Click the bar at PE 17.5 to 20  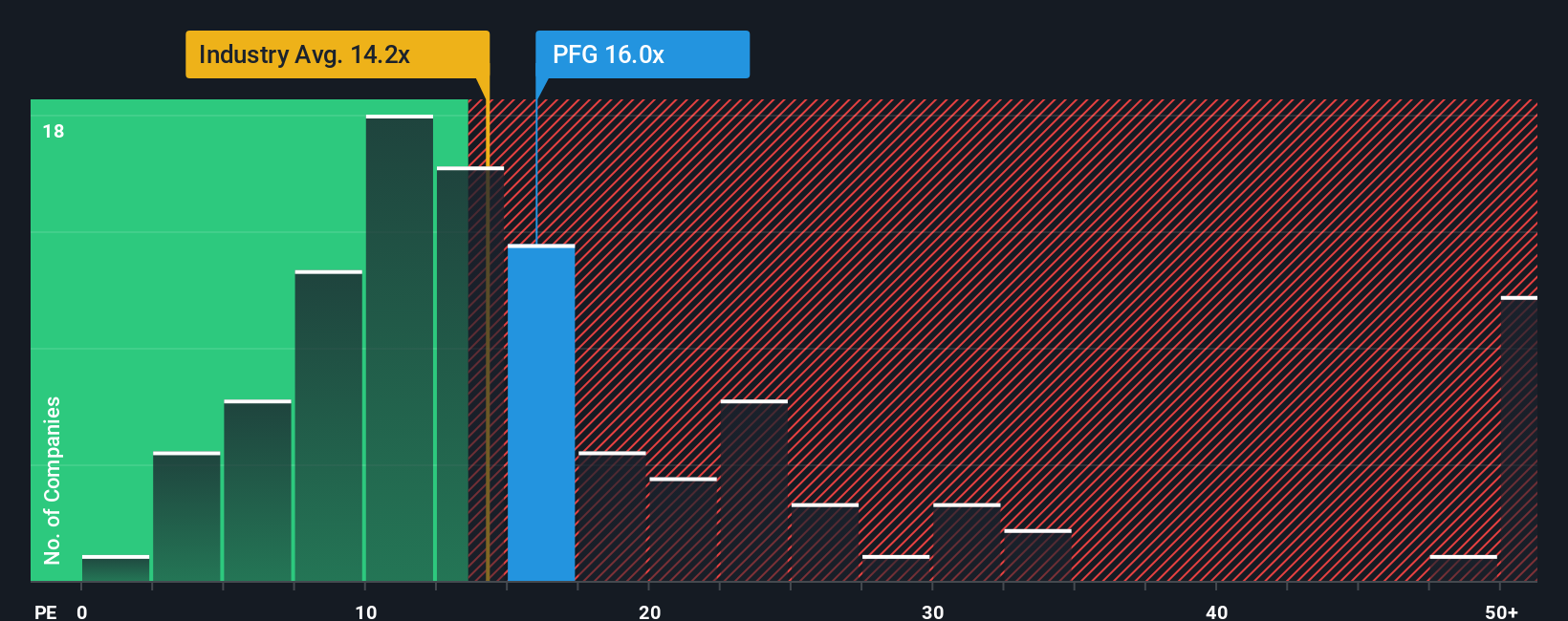point(612,516)
